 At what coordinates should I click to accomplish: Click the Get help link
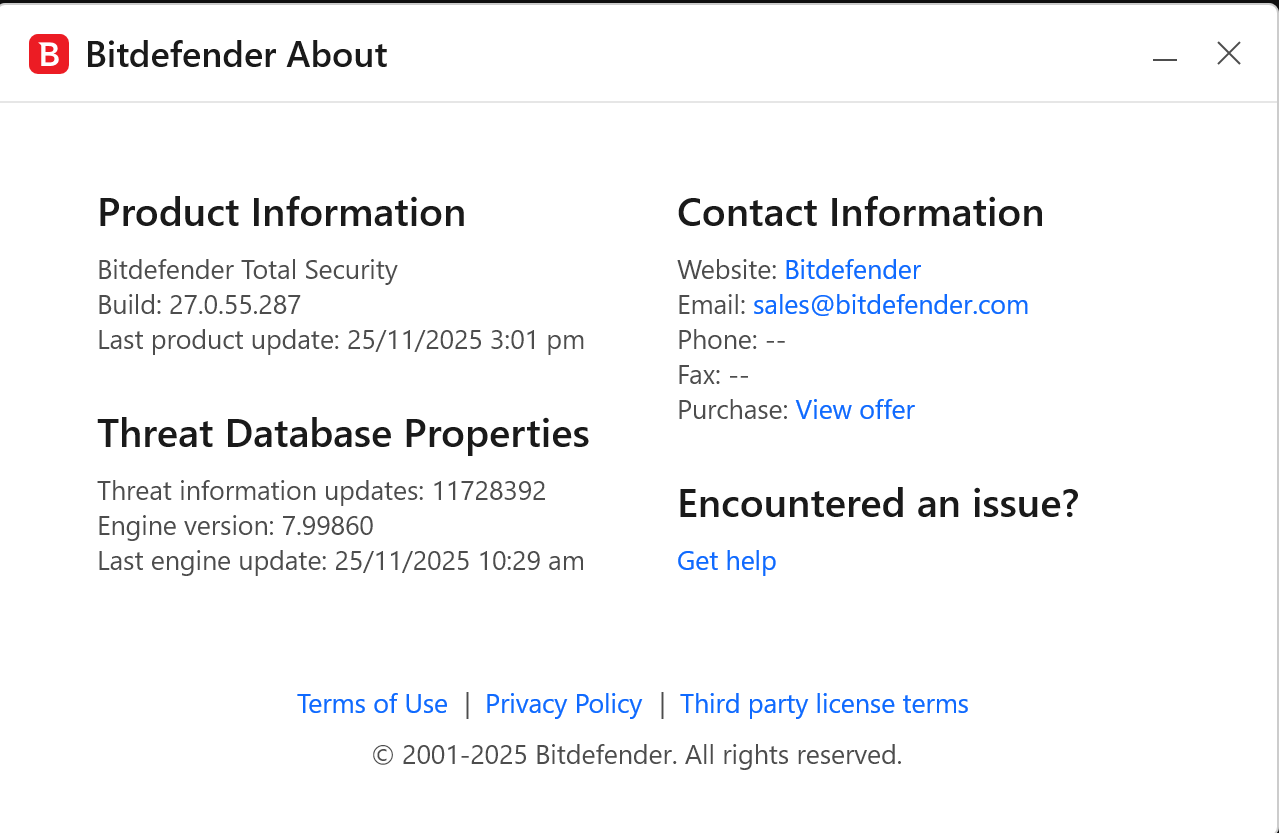tap(726, 561)
